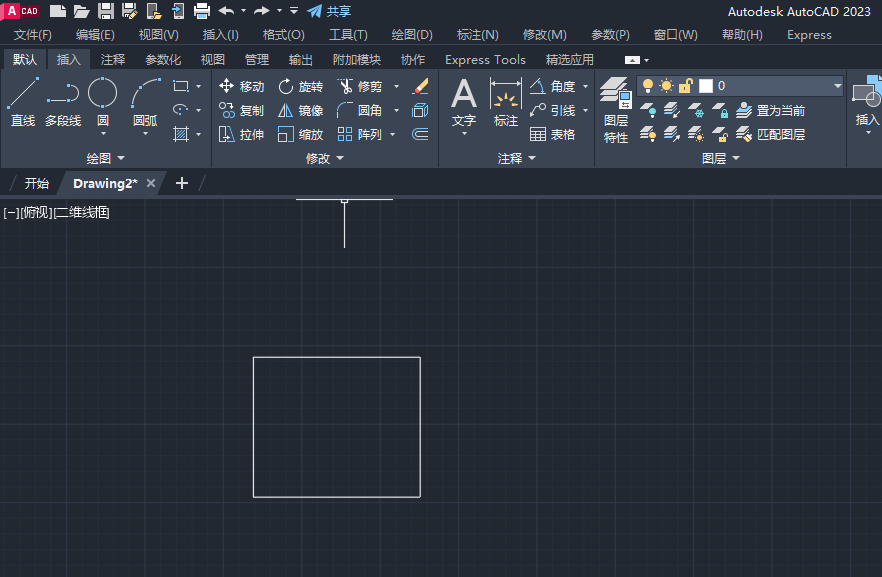
Task: Open 图层特性 layer properties manager
Action: 616,112
